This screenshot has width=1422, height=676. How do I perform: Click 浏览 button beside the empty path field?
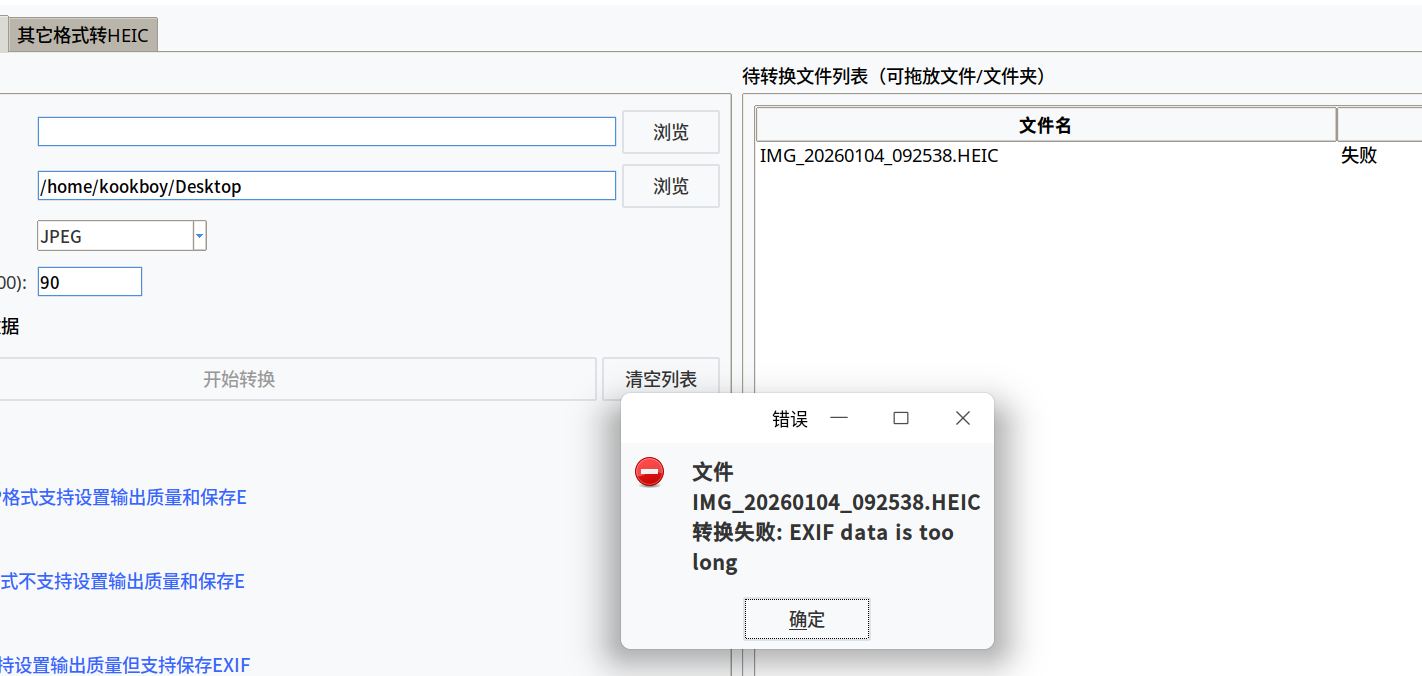pyautogui.click(x=671, y=132)
